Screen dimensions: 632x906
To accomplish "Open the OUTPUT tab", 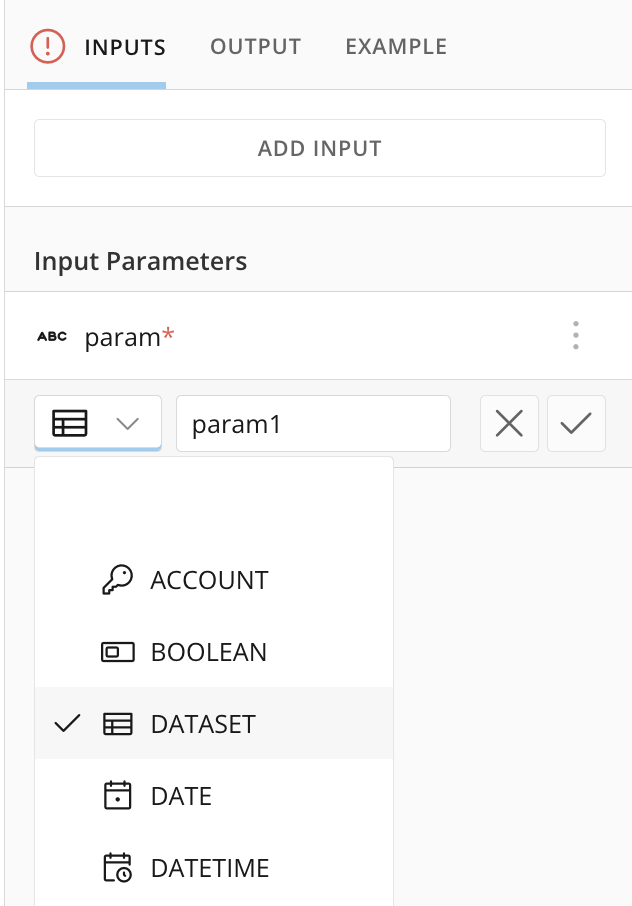I will tap(255, 47).
